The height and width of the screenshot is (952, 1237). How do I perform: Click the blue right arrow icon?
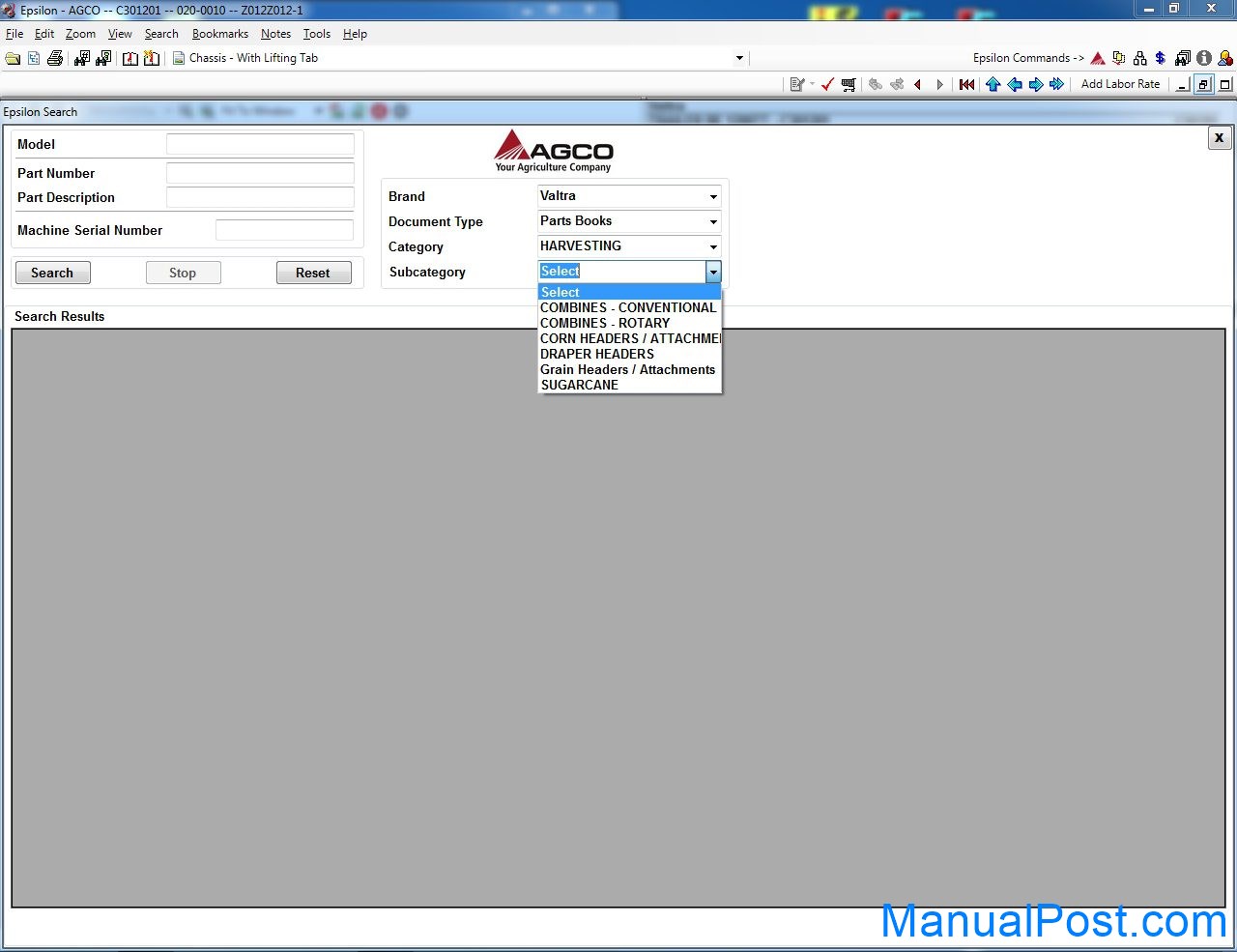click(x=1035, y=84)
